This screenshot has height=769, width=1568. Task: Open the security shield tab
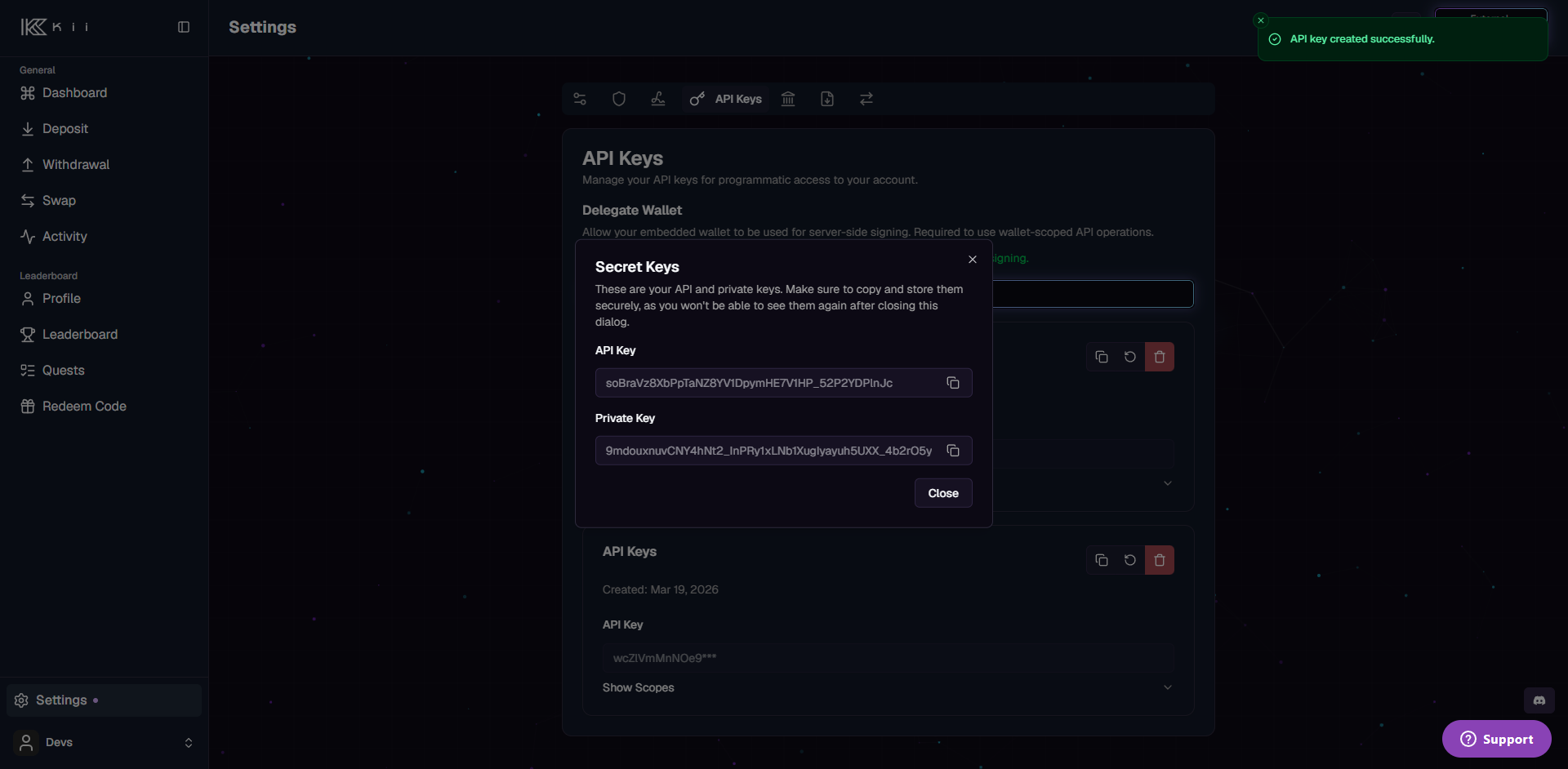coord(619,99)
